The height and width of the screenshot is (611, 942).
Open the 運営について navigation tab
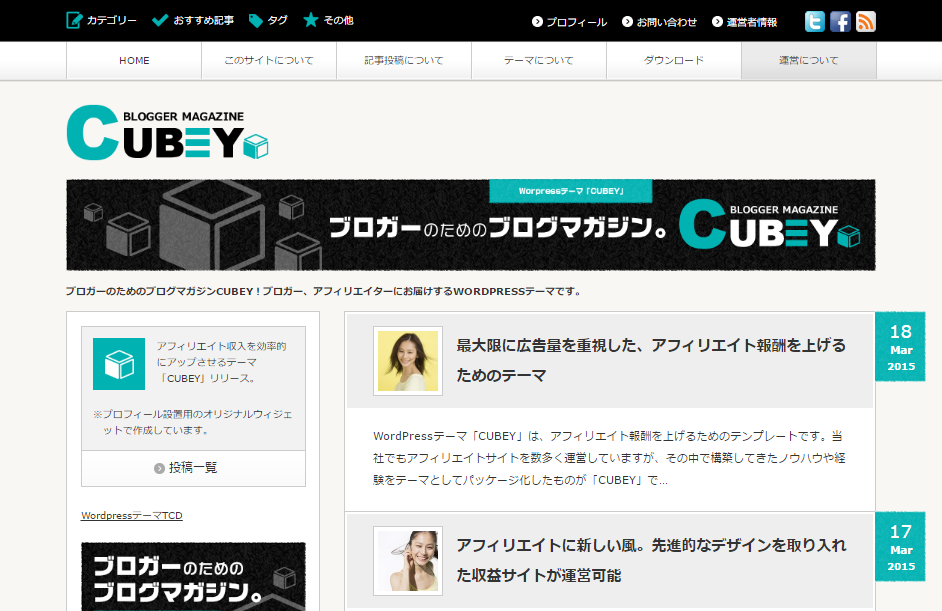click(x=808, y=61)
